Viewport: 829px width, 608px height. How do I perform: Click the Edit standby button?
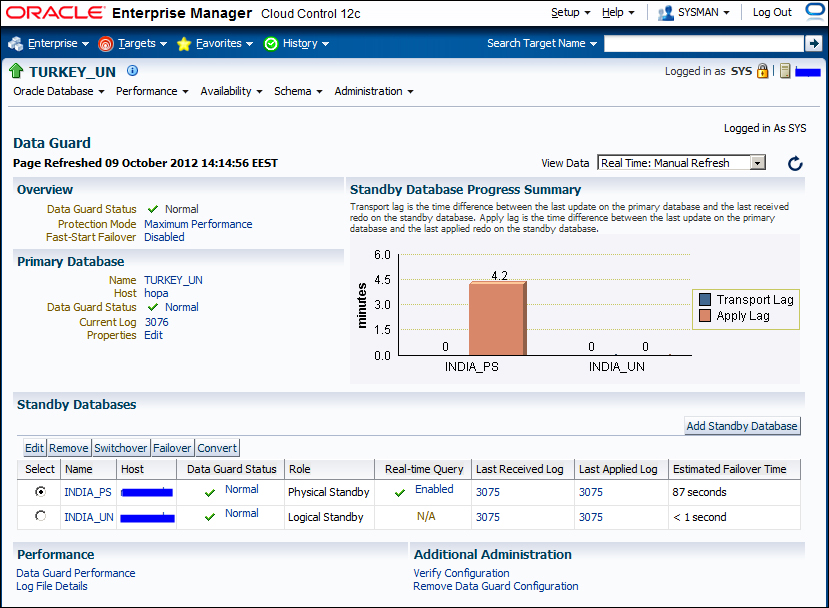coord(34,448)
